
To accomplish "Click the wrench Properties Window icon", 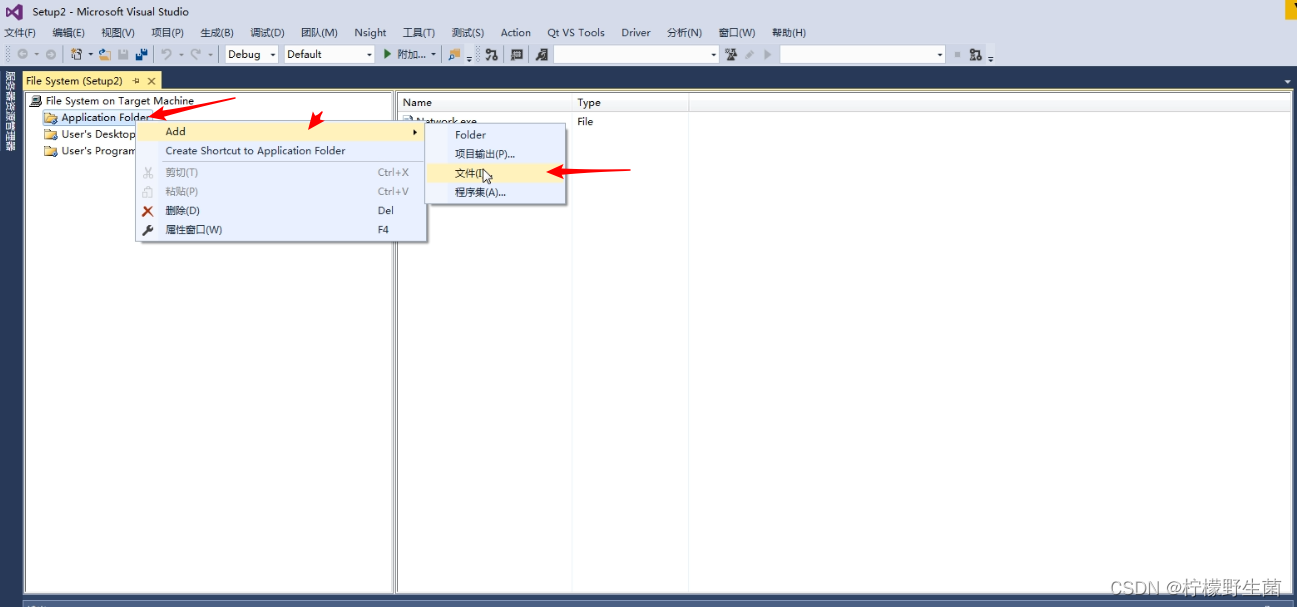I will click(x=148, y=230).
